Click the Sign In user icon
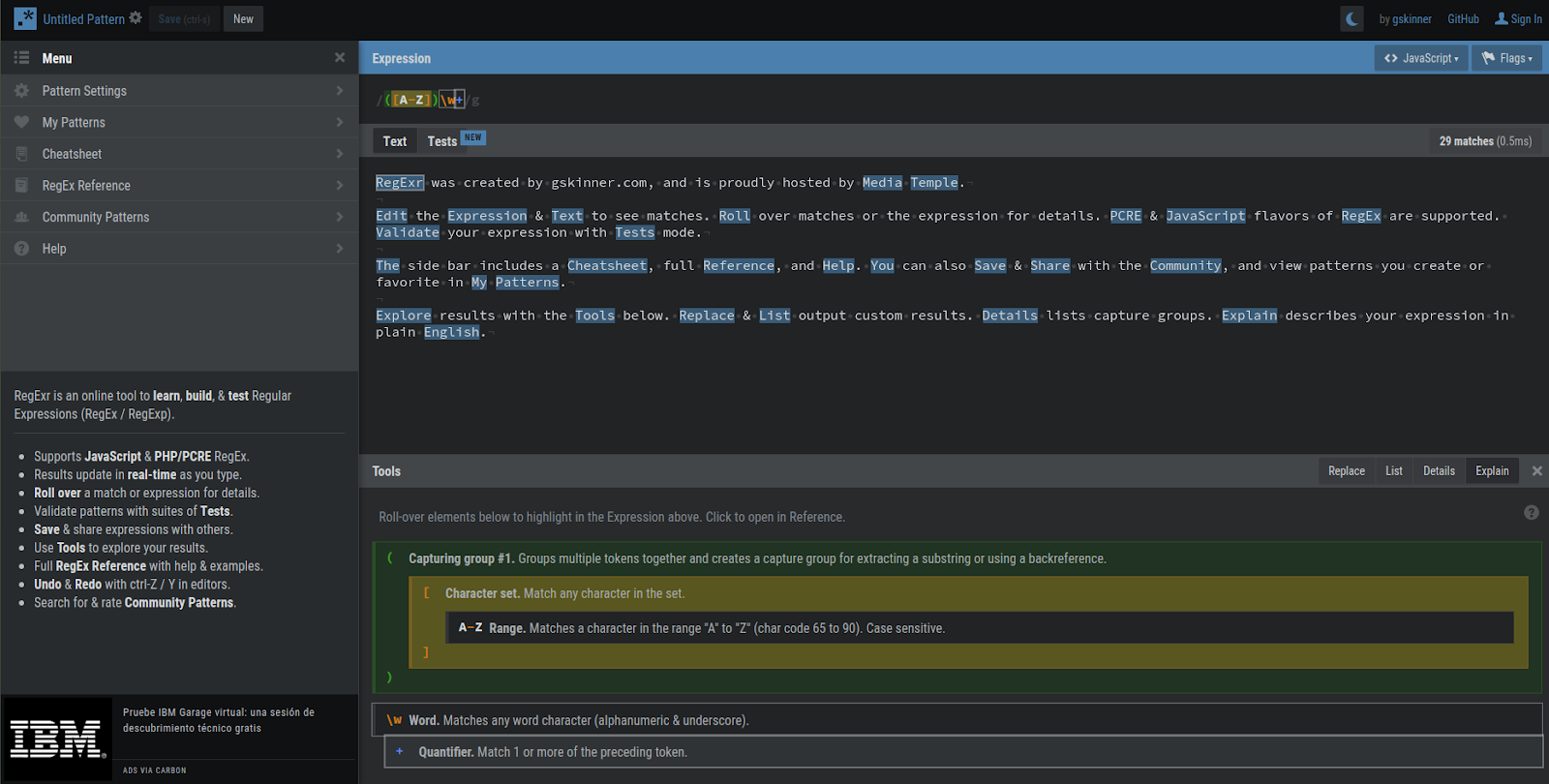 [x=1502, y=18]
